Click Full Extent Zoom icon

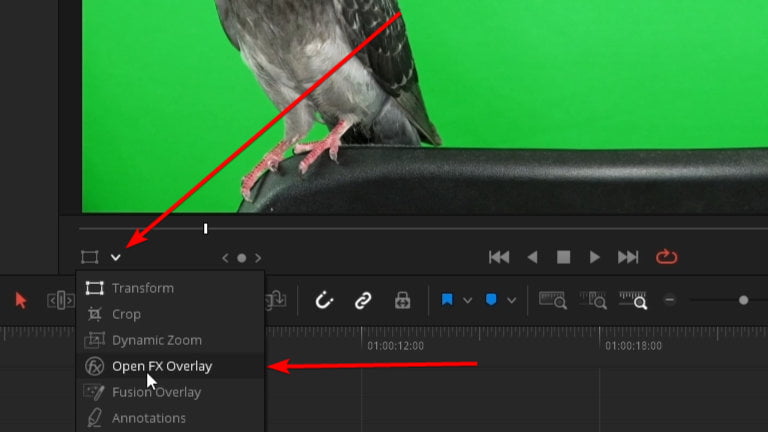tap(552, 300)
